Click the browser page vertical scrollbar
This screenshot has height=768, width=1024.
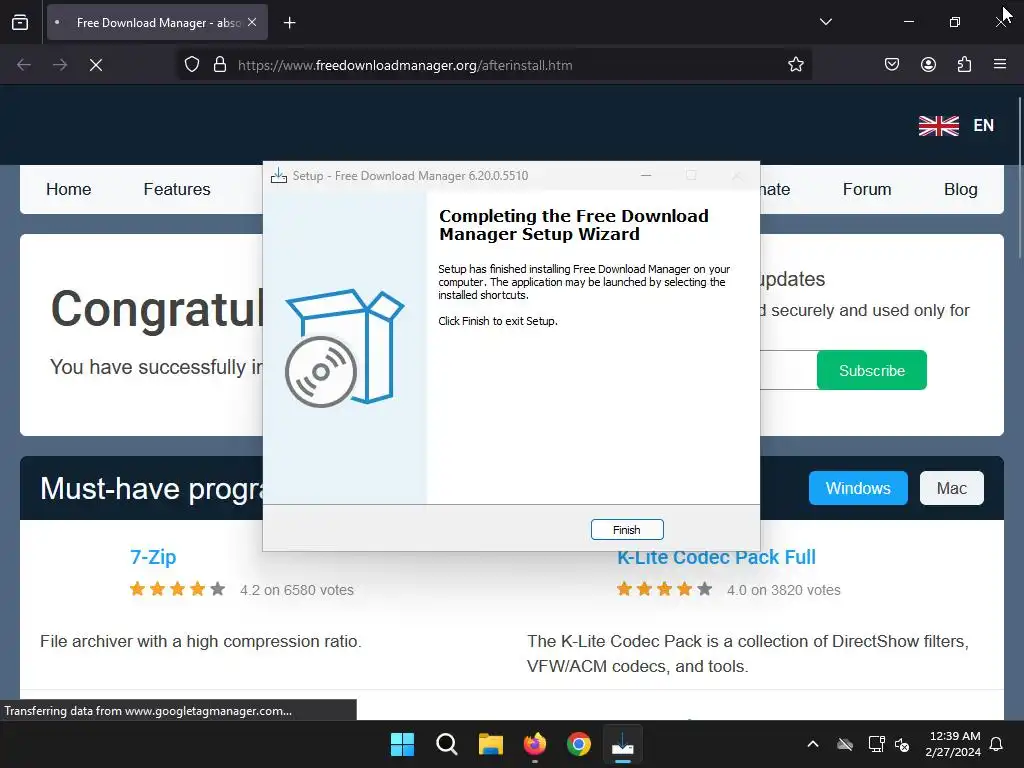pos(1019,176)
